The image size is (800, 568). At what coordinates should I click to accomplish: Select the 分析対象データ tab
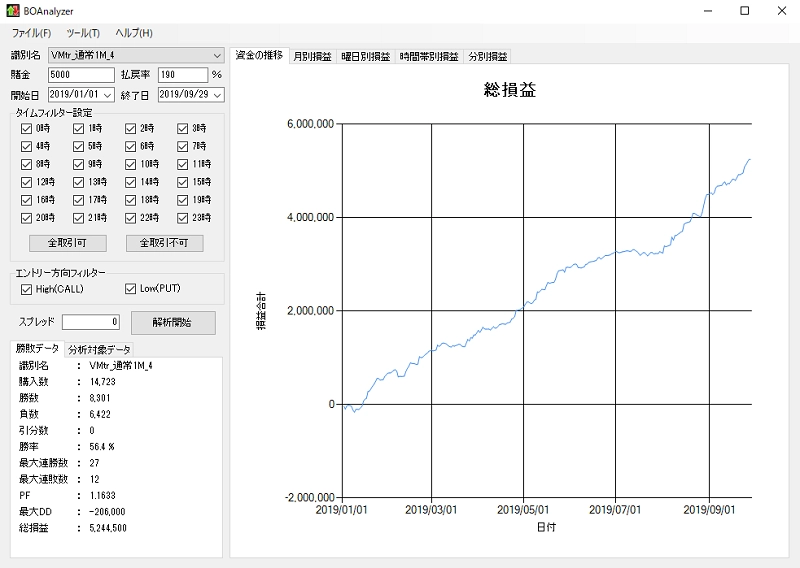(x=99, y=350)
